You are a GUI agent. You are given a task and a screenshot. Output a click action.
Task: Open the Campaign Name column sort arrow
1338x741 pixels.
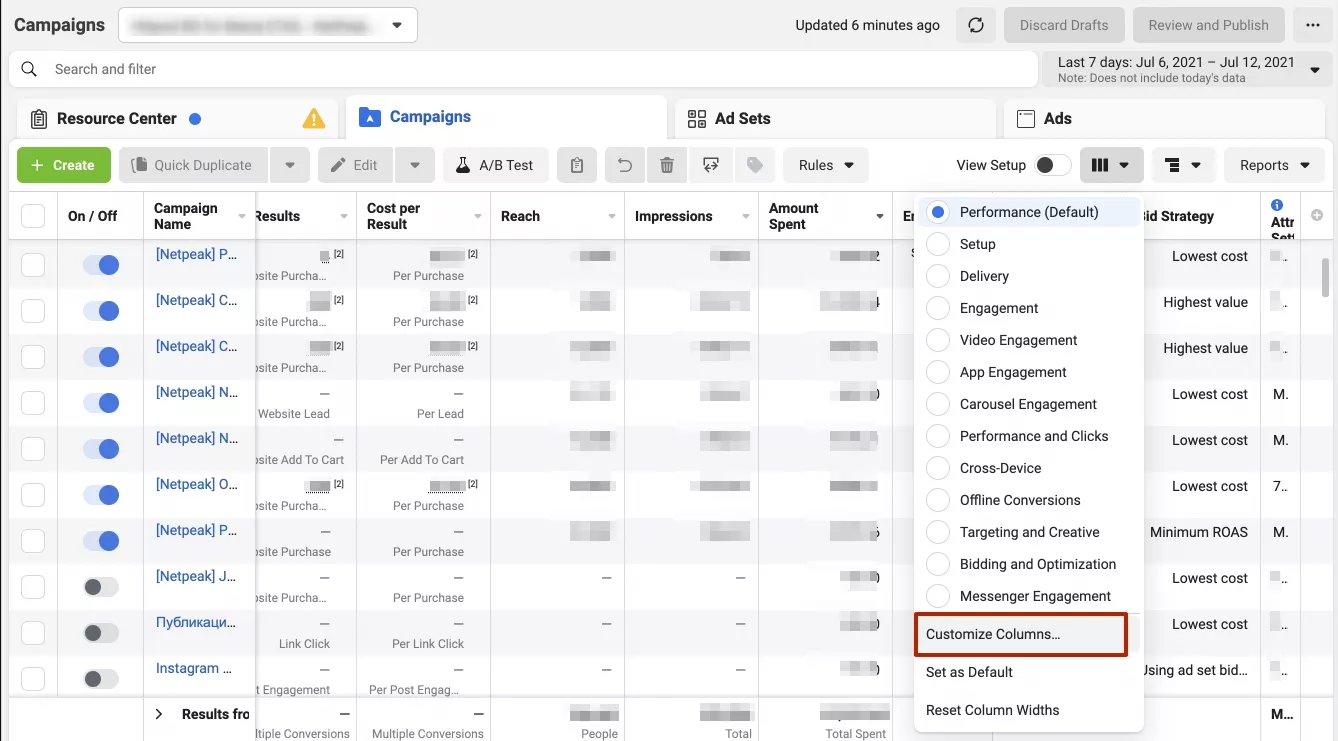(x=242, y=216)
